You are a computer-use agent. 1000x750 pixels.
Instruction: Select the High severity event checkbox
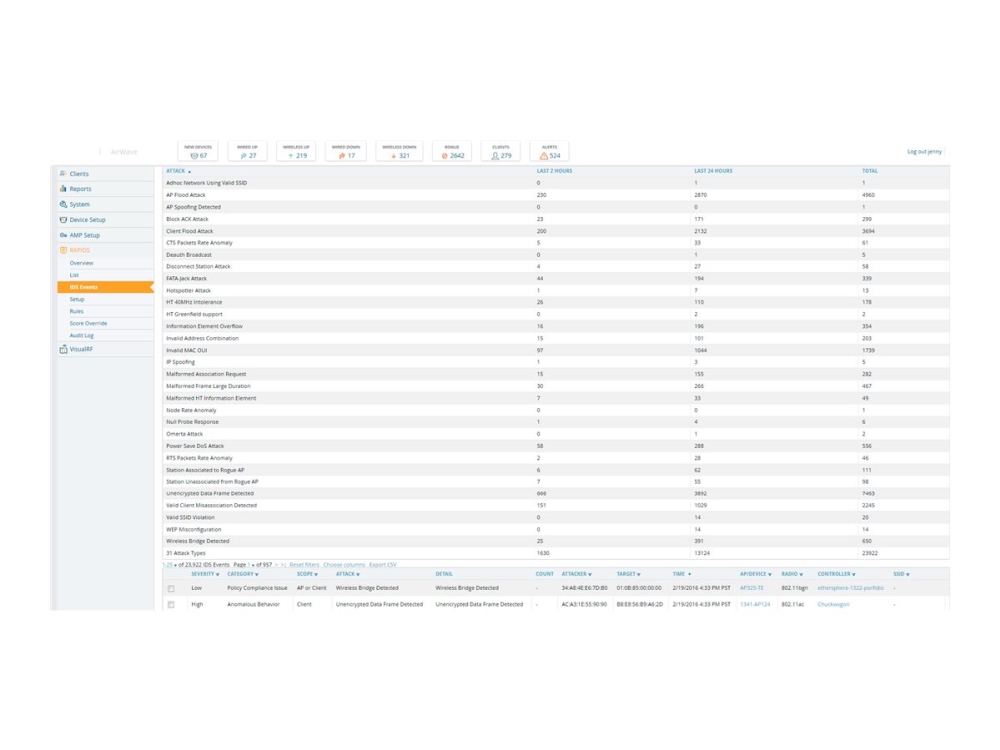[x=171, y=604]
